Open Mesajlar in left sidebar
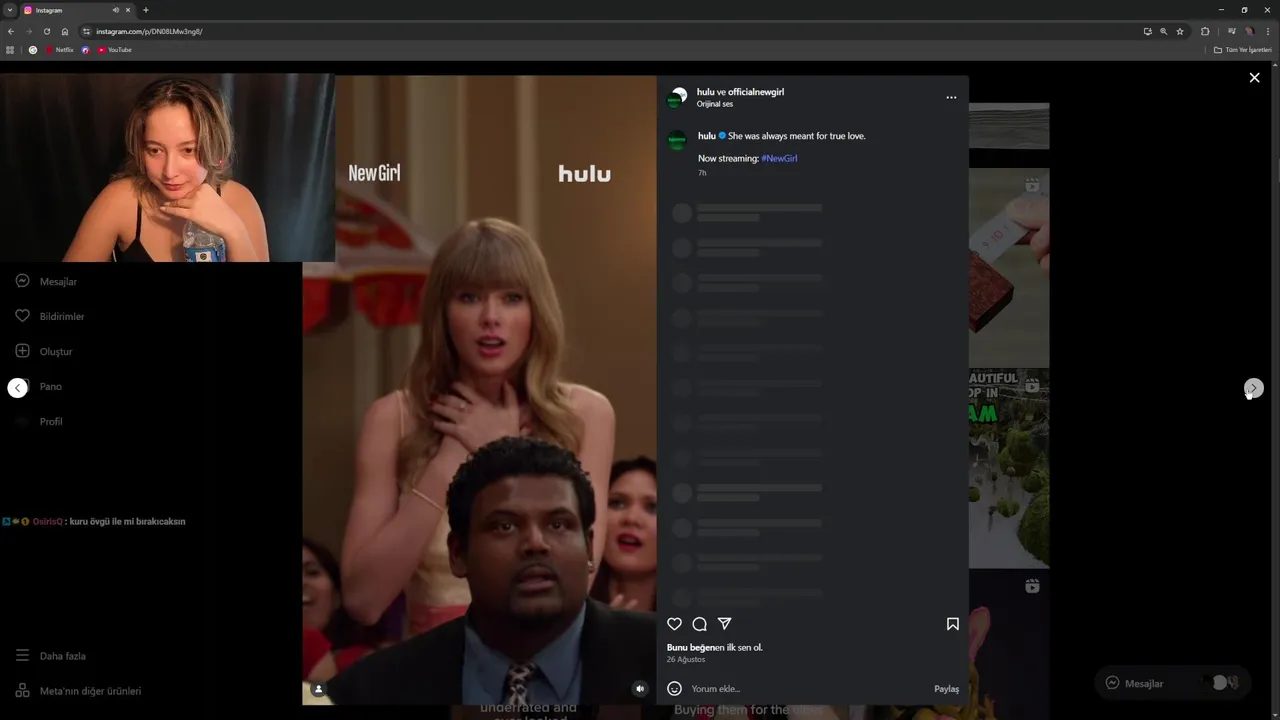The image size is (1280, 720). click(x=46, y=282)
